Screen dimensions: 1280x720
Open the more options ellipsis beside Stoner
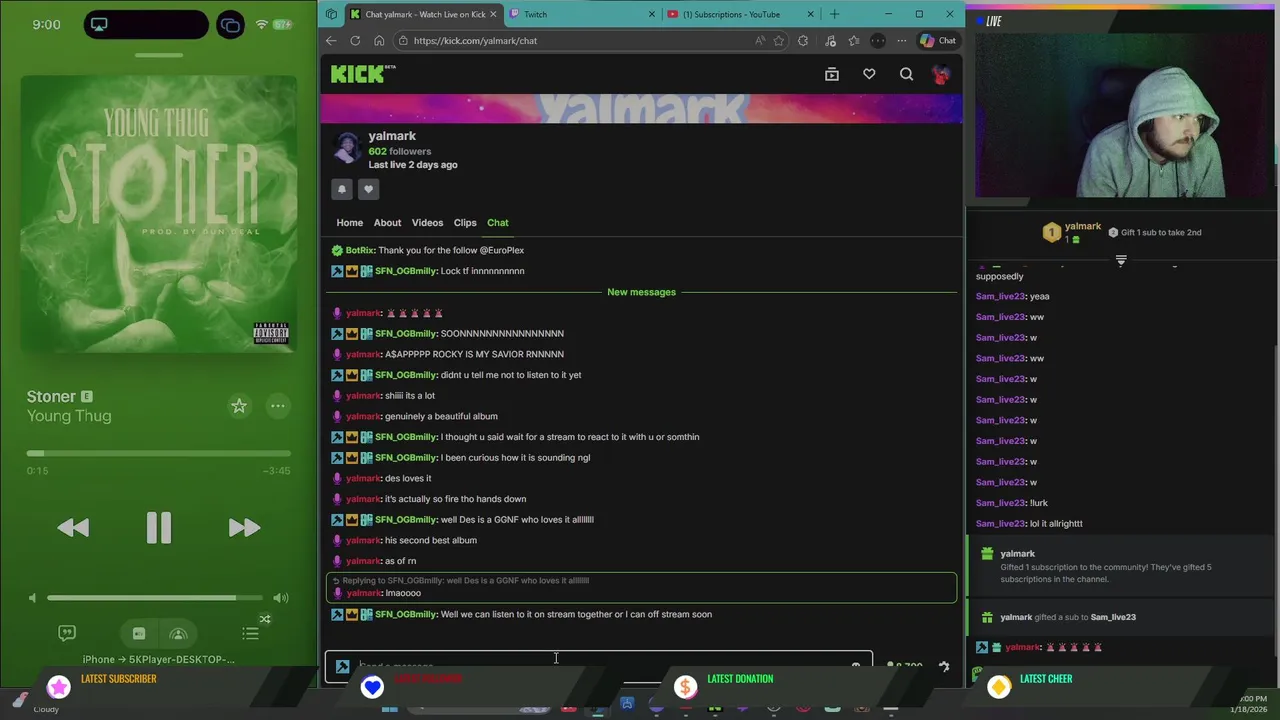click(x=277, y=406)
